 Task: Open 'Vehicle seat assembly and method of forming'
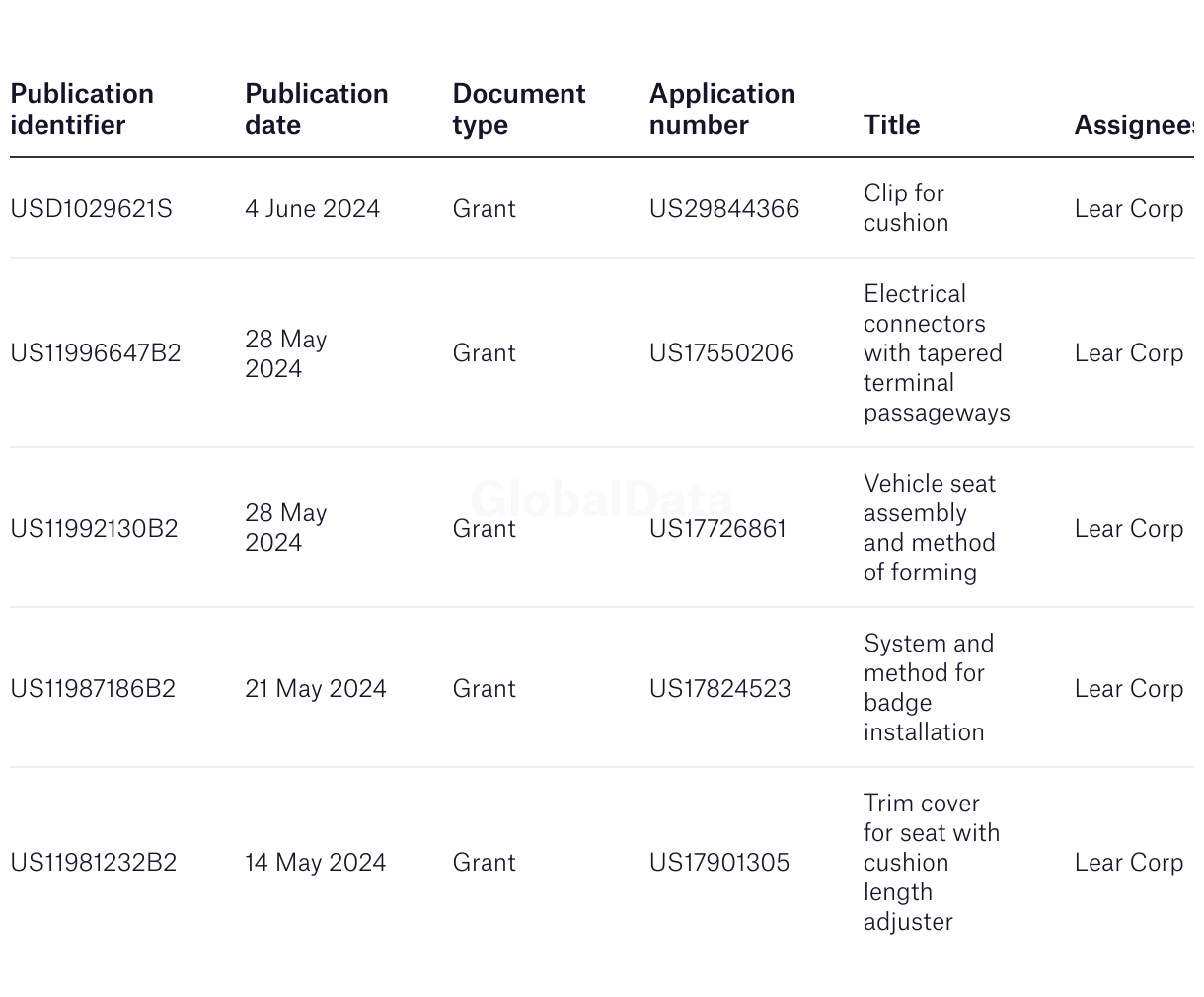[x=929, y=528]
